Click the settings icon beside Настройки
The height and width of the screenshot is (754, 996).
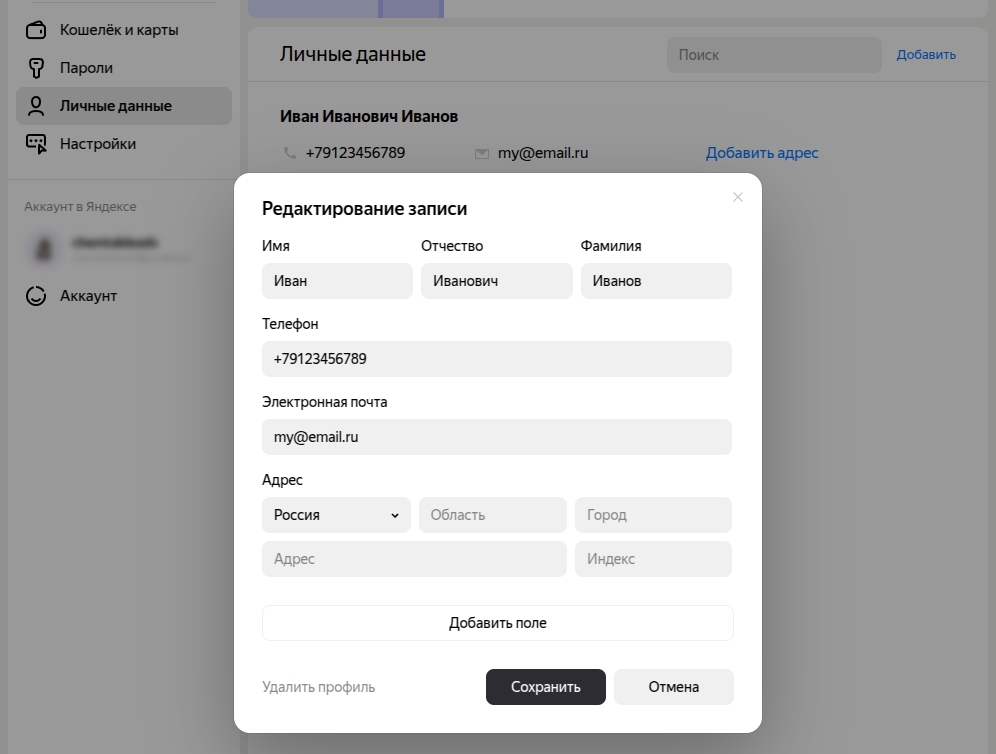click(x=36, y=144)
